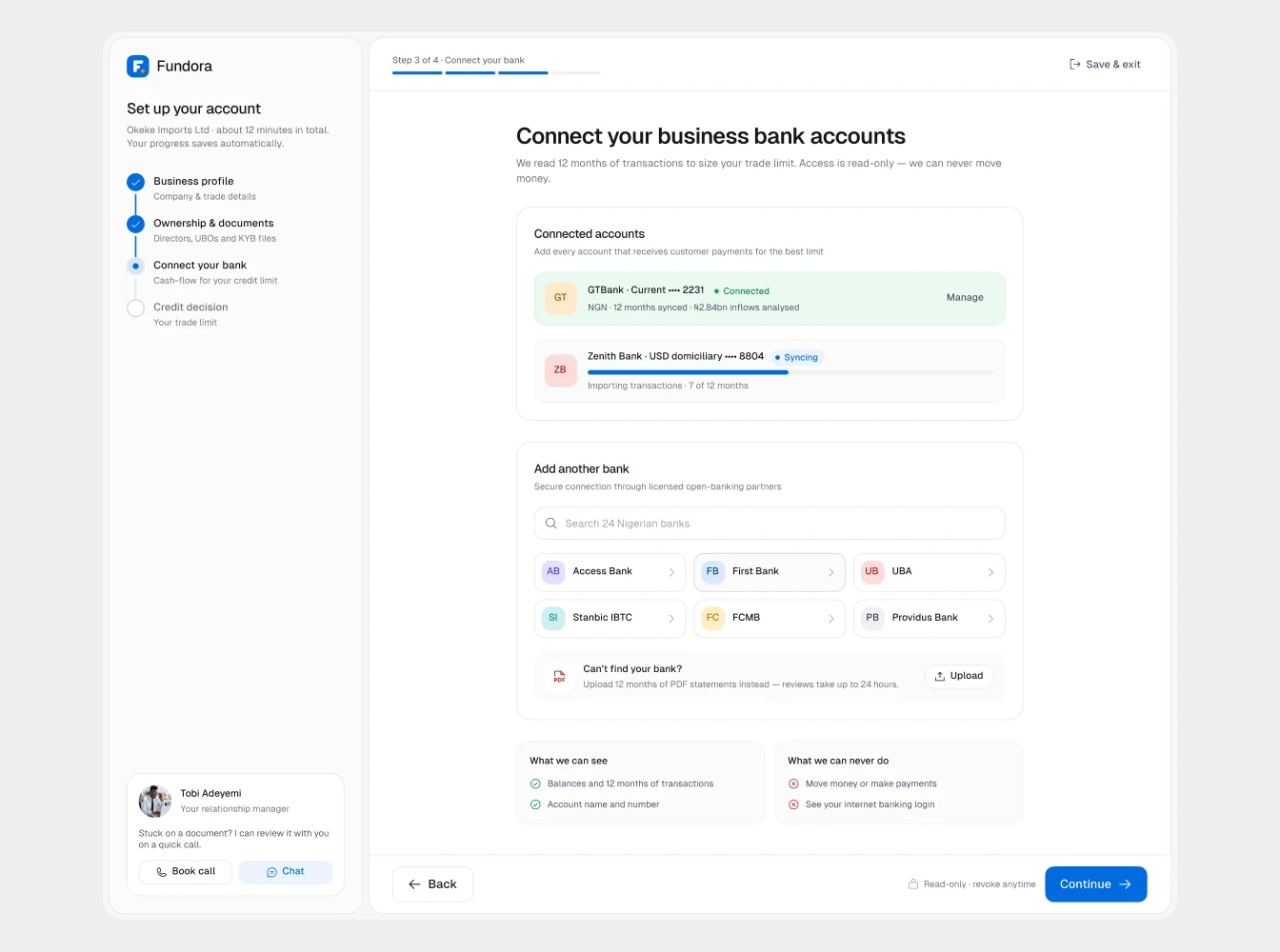The width and height of the screenshot is (1280, 952).
Task: Click the Syncing status badge
Action: coord(796,357)
